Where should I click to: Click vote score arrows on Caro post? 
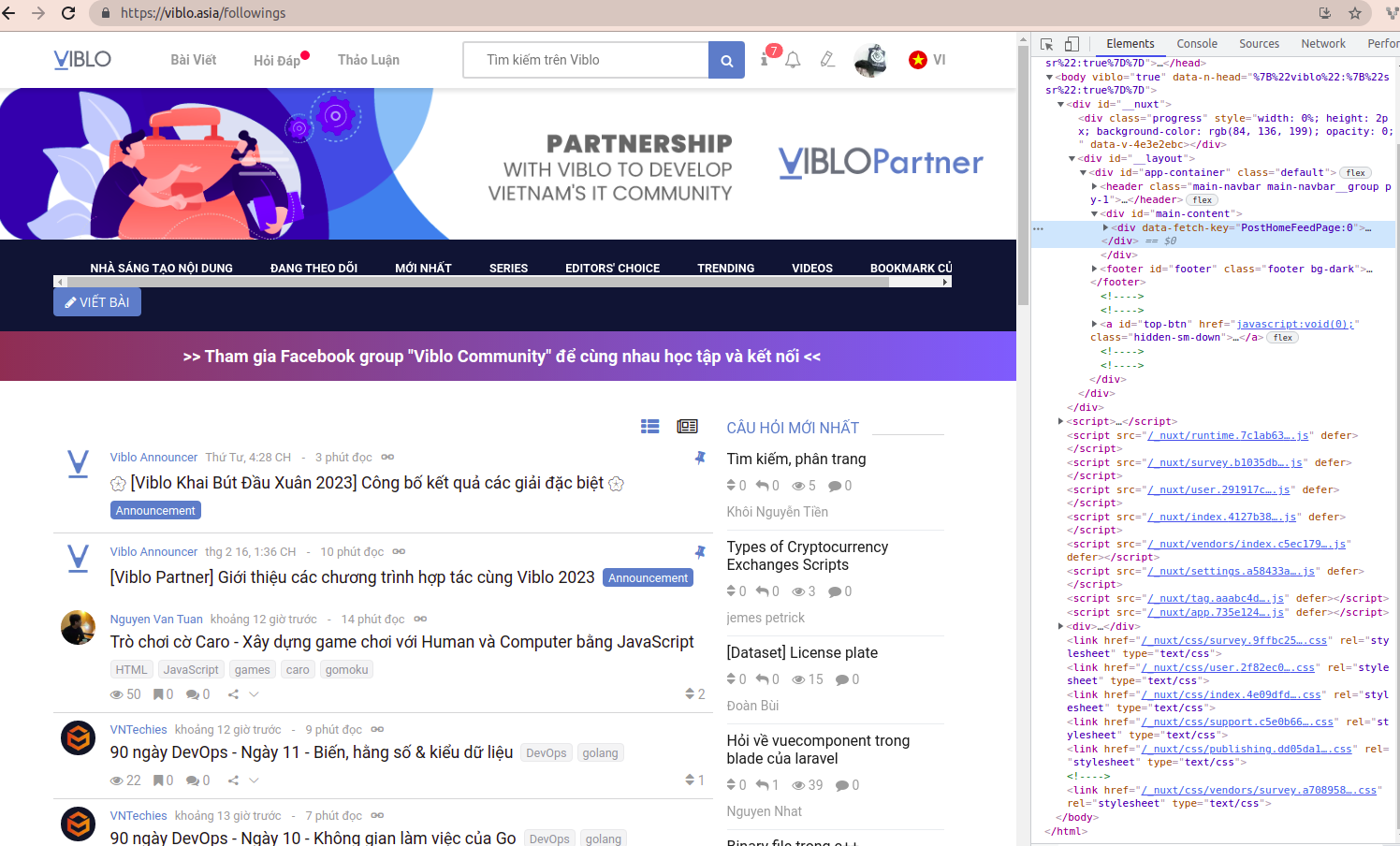pos(690,694)
